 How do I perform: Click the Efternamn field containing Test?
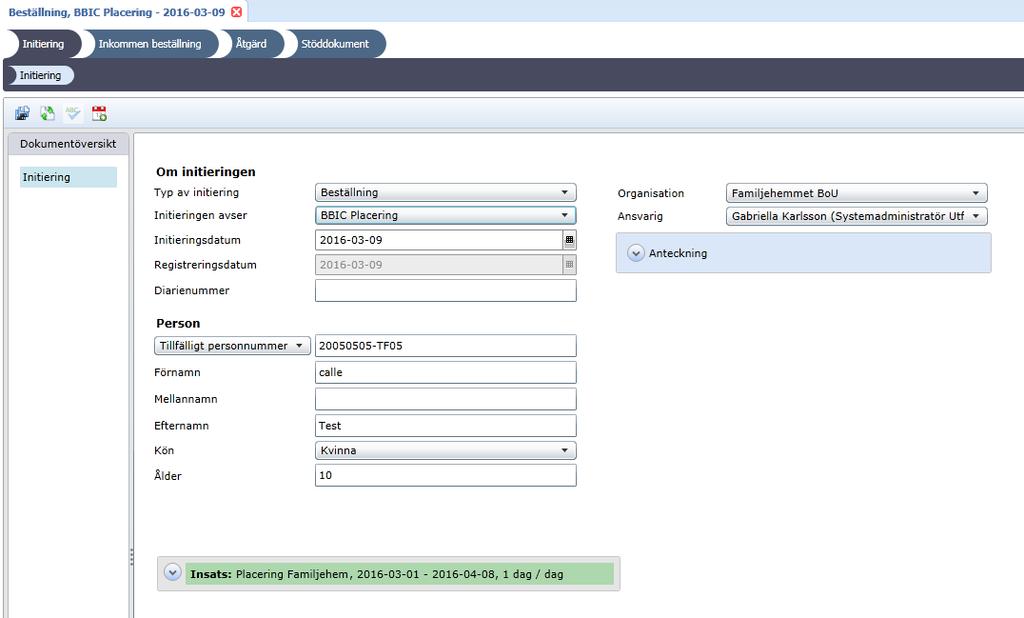(445, 425)
